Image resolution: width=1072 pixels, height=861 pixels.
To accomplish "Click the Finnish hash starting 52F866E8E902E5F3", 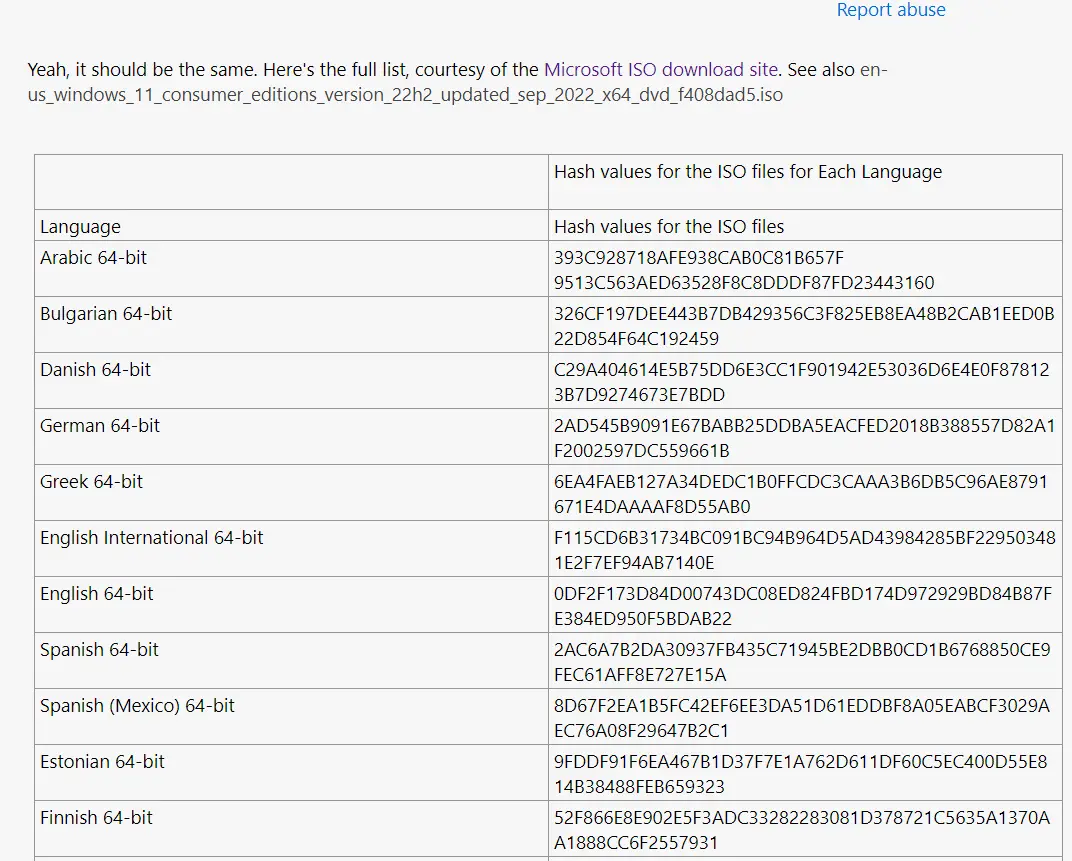I will point(802,831).
